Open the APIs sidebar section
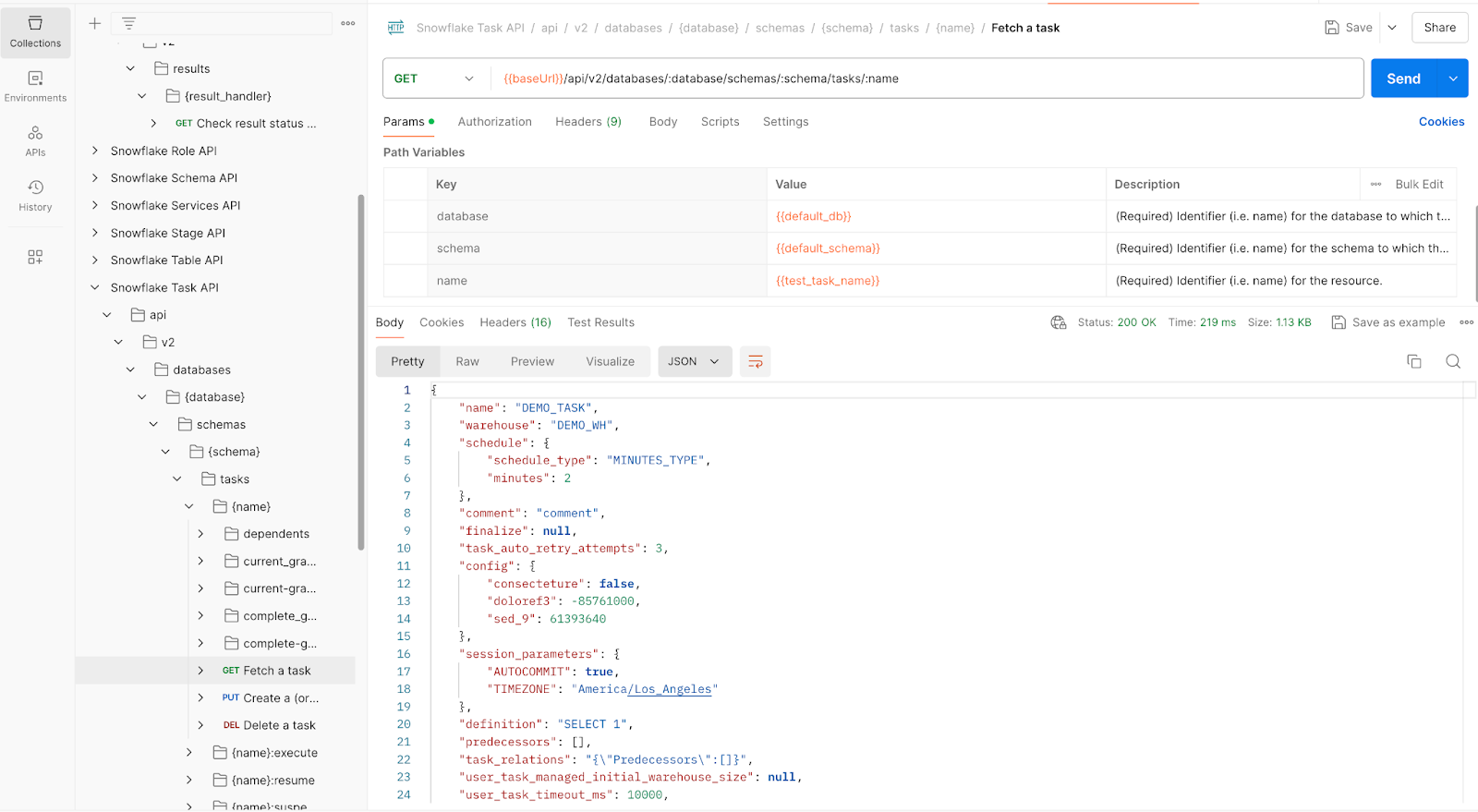Viewport: 1478px width, 812px height. click(35, 140)
